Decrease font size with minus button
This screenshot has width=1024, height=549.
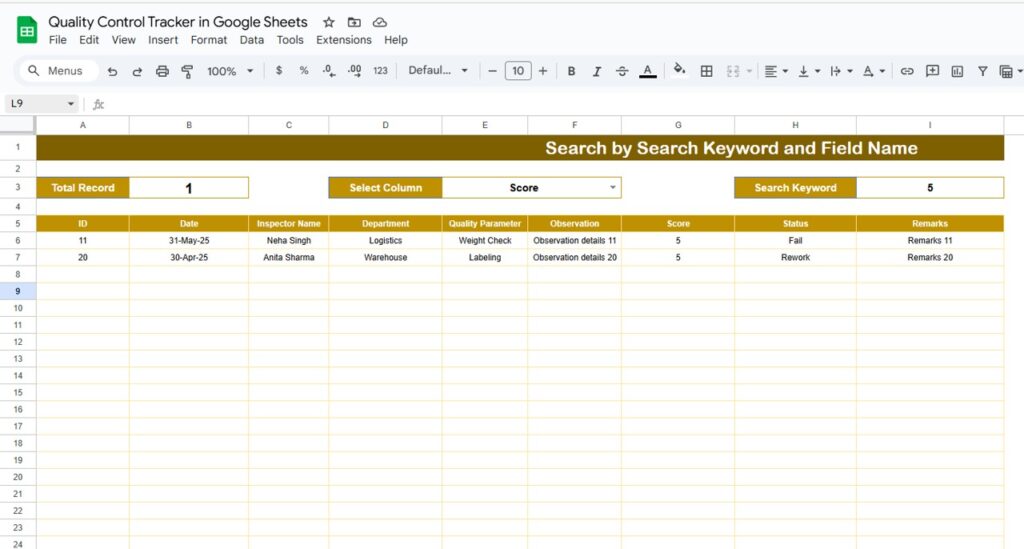492,71
